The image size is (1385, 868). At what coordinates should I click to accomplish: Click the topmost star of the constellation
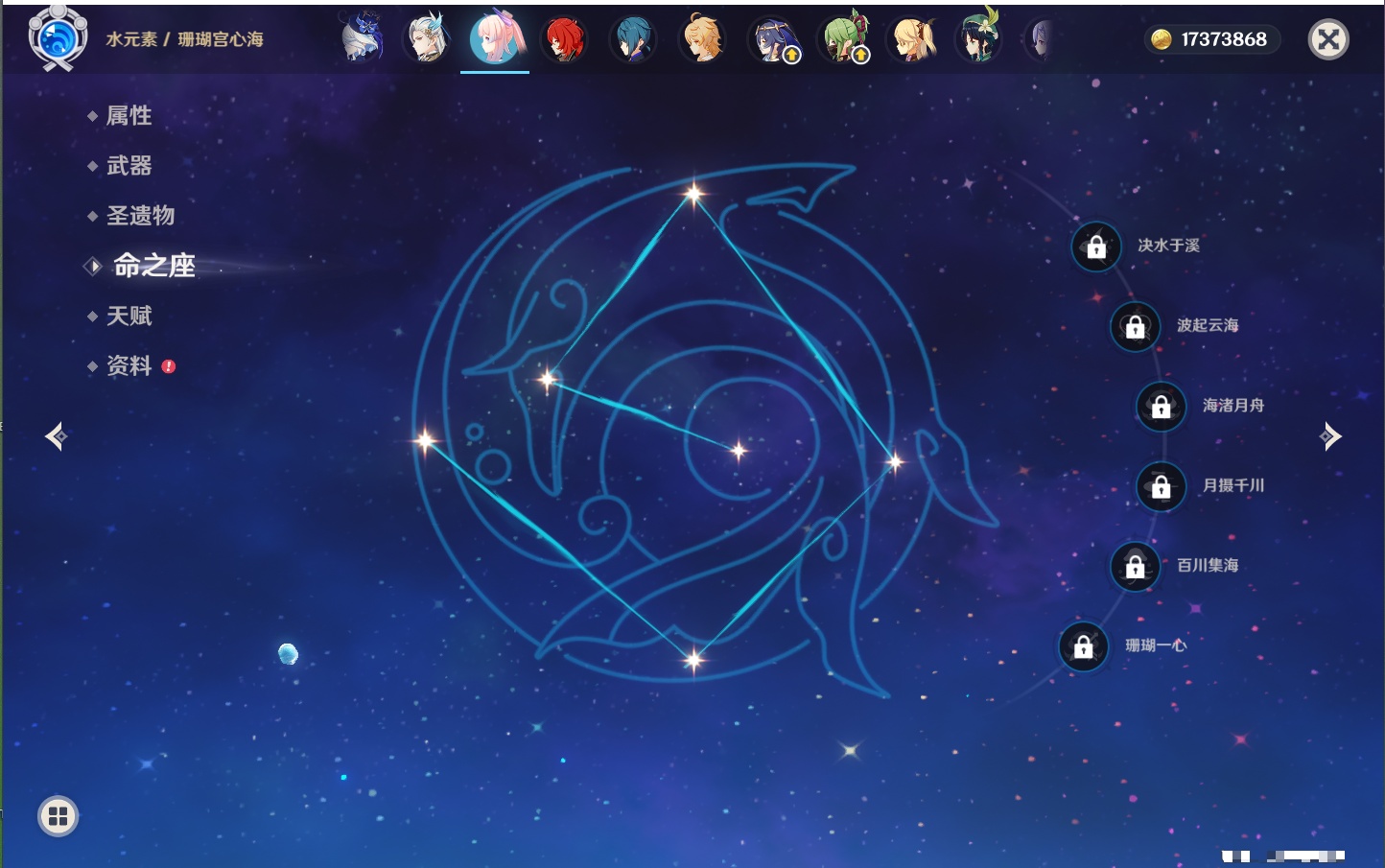click(693, 194)
